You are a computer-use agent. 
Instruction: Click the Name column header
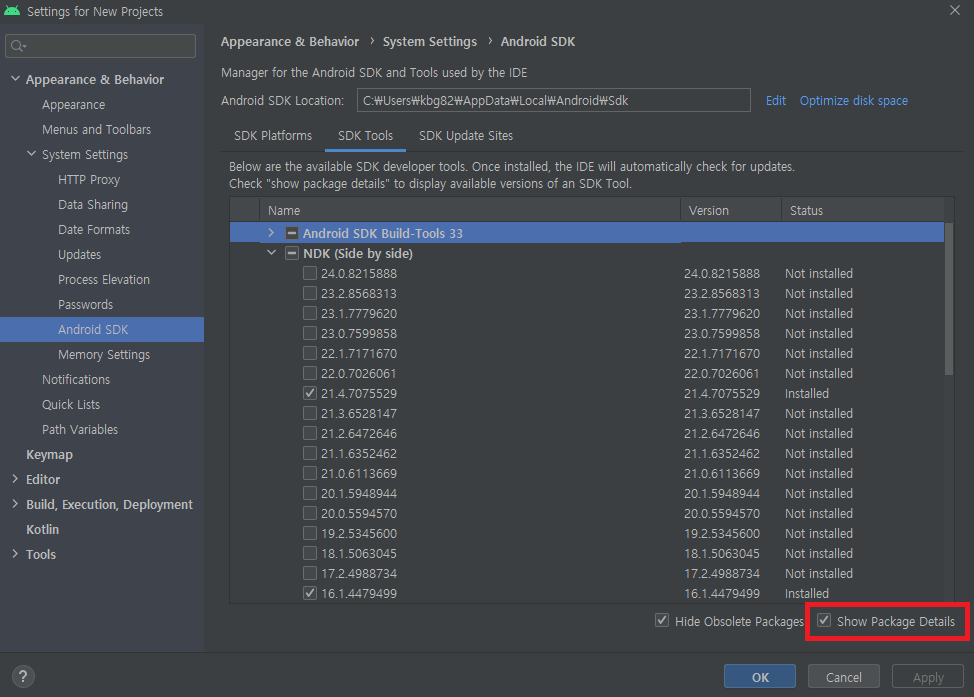coord(470,211)
